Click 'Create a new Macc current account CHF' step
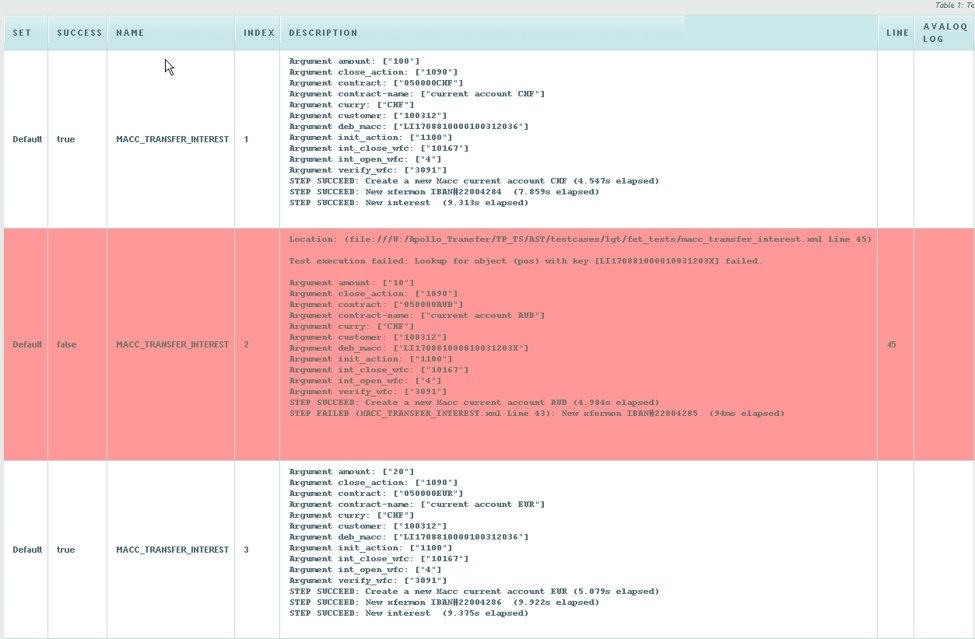 click(474, 181)
